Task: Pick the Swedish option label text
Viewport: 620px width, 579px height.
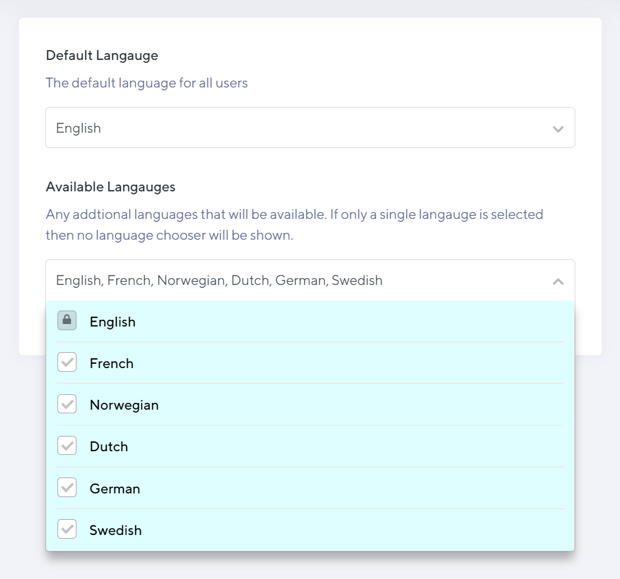Action: (115, 531)
